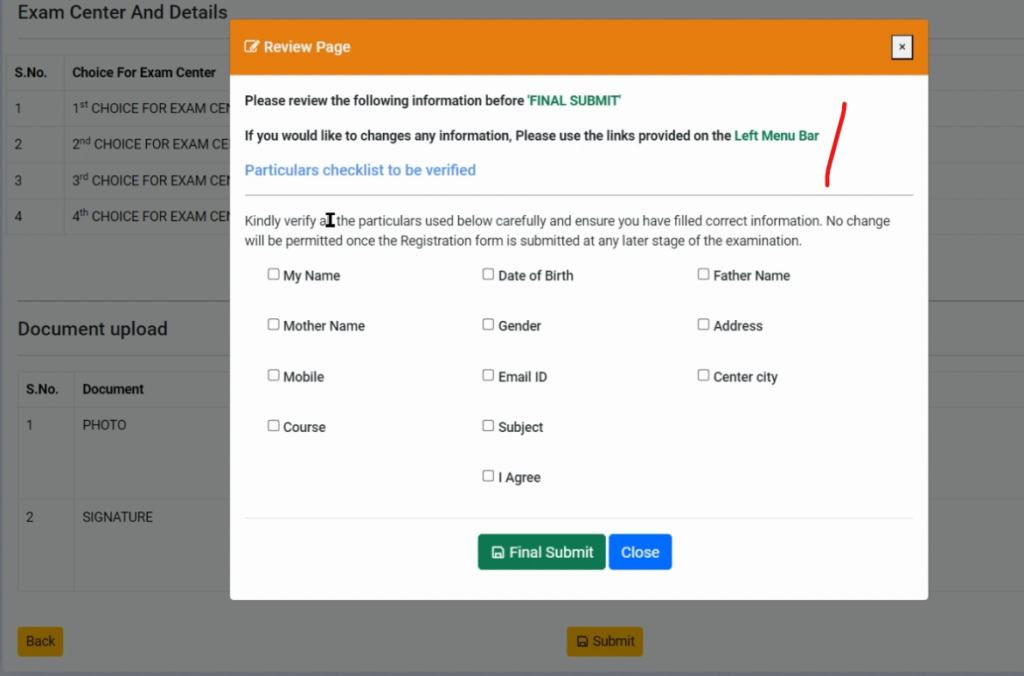The image size is (1024, 676).
Task: Click the edit icon beside Review Page title
Action: (x=252, y=47)
